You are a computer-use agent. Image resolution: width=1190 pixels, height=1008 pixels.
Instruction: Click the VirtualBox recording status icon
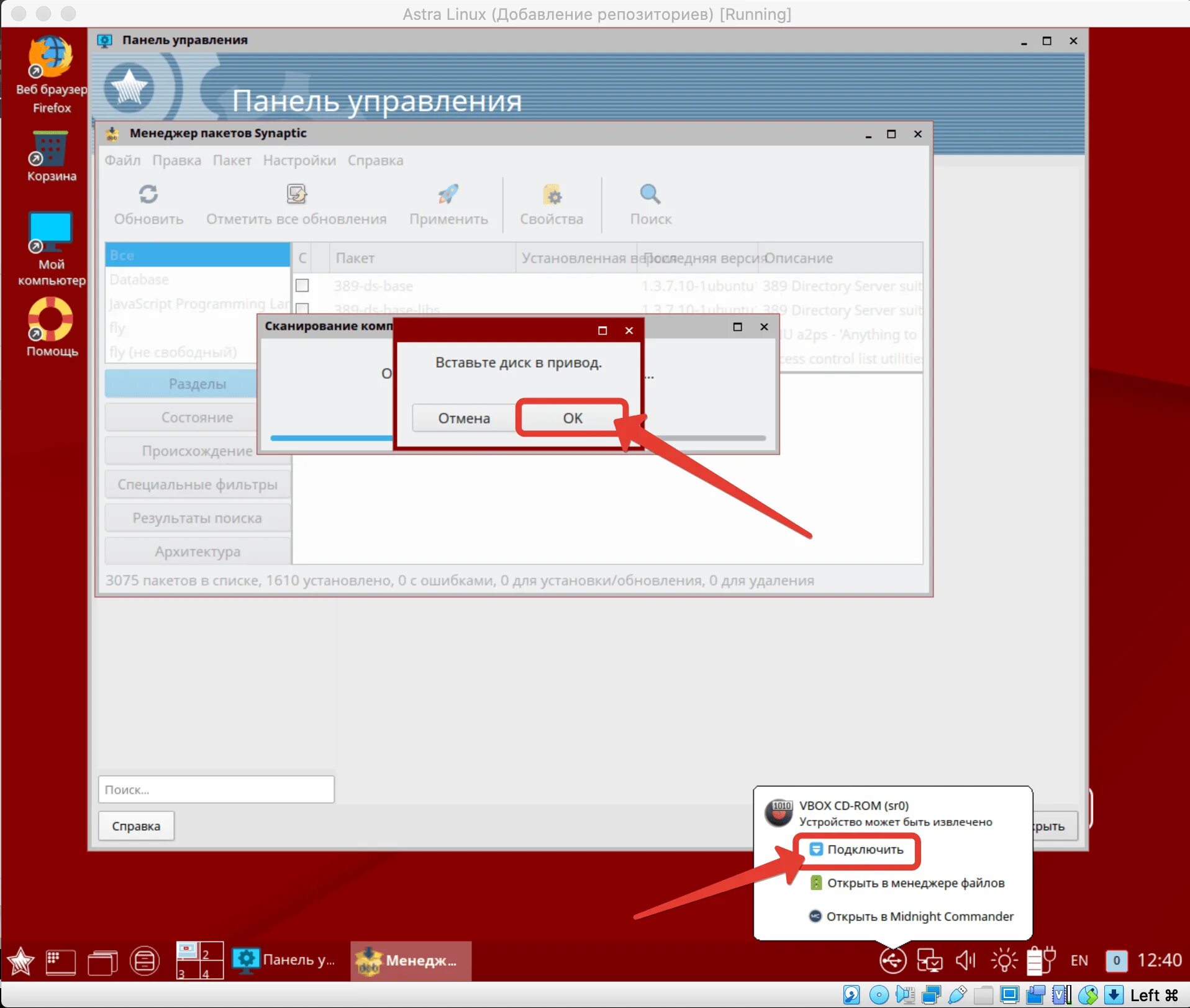(1035, 995)
